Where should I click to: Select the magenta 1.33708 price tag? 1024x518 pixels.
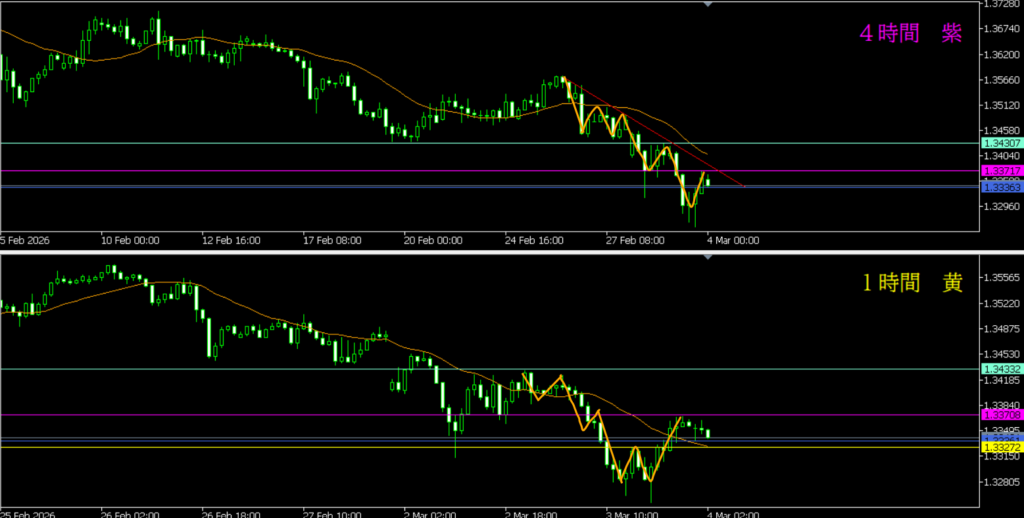(1001, 415)
